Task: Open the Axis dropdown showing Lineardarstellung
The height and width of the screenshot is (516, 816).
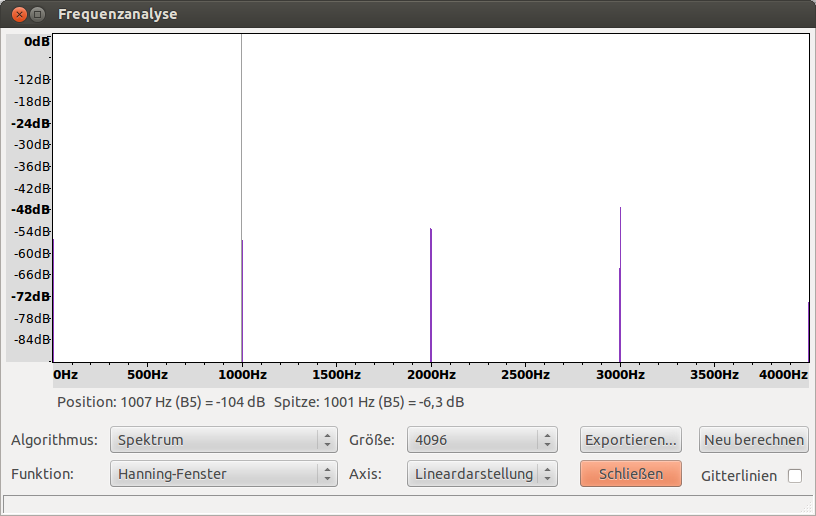Action: coord(482,474)
